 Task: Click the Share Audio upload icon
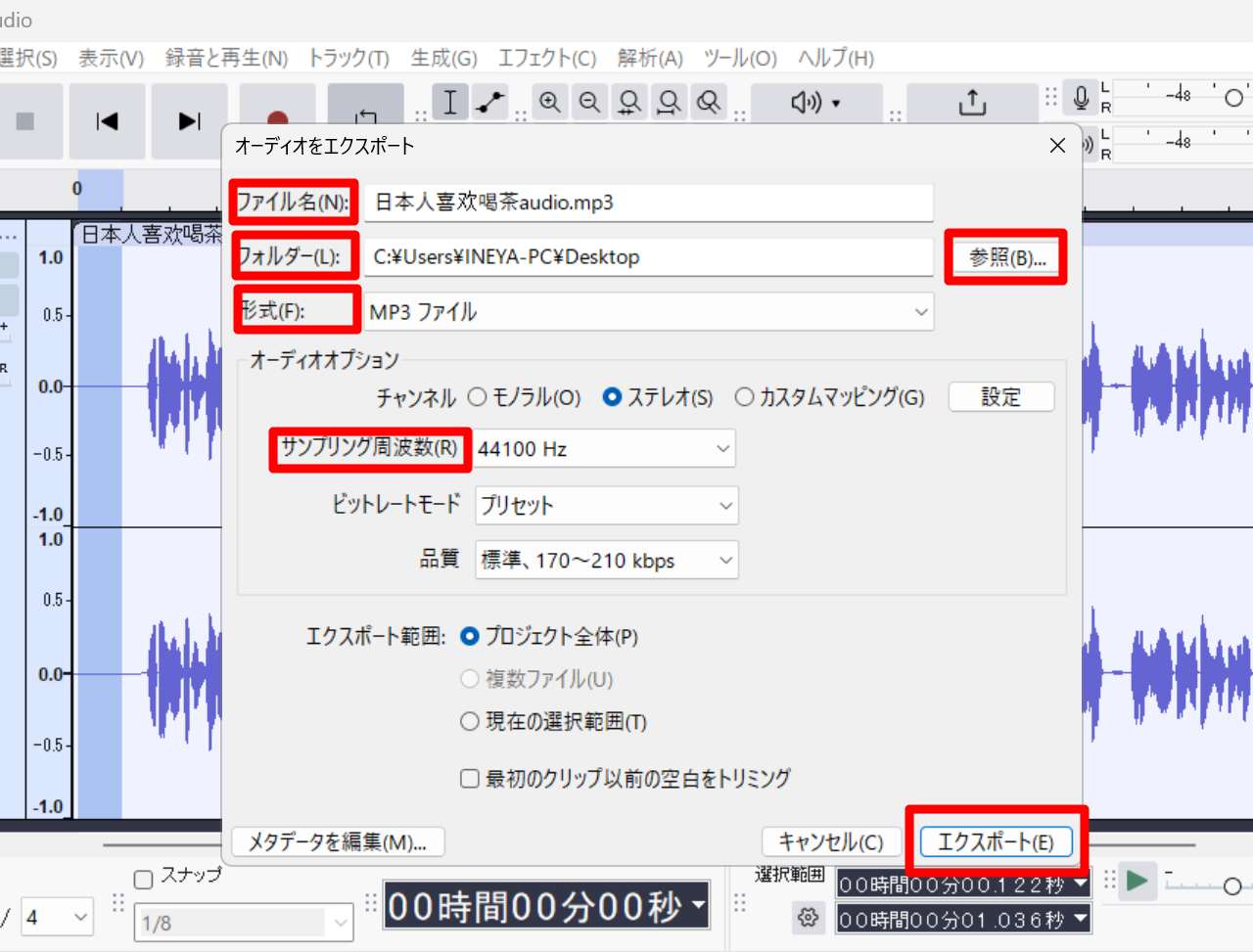[972, 103]
